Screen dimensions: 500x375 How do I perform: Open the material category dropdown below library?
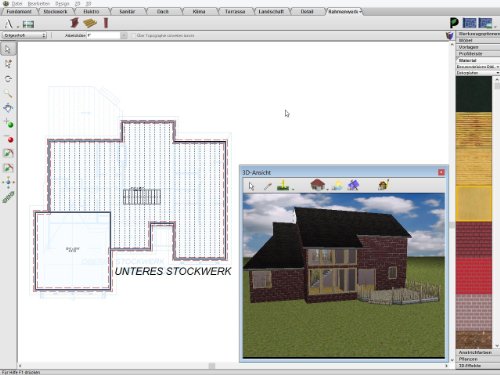pyautogui.click(x=478, y=73)
